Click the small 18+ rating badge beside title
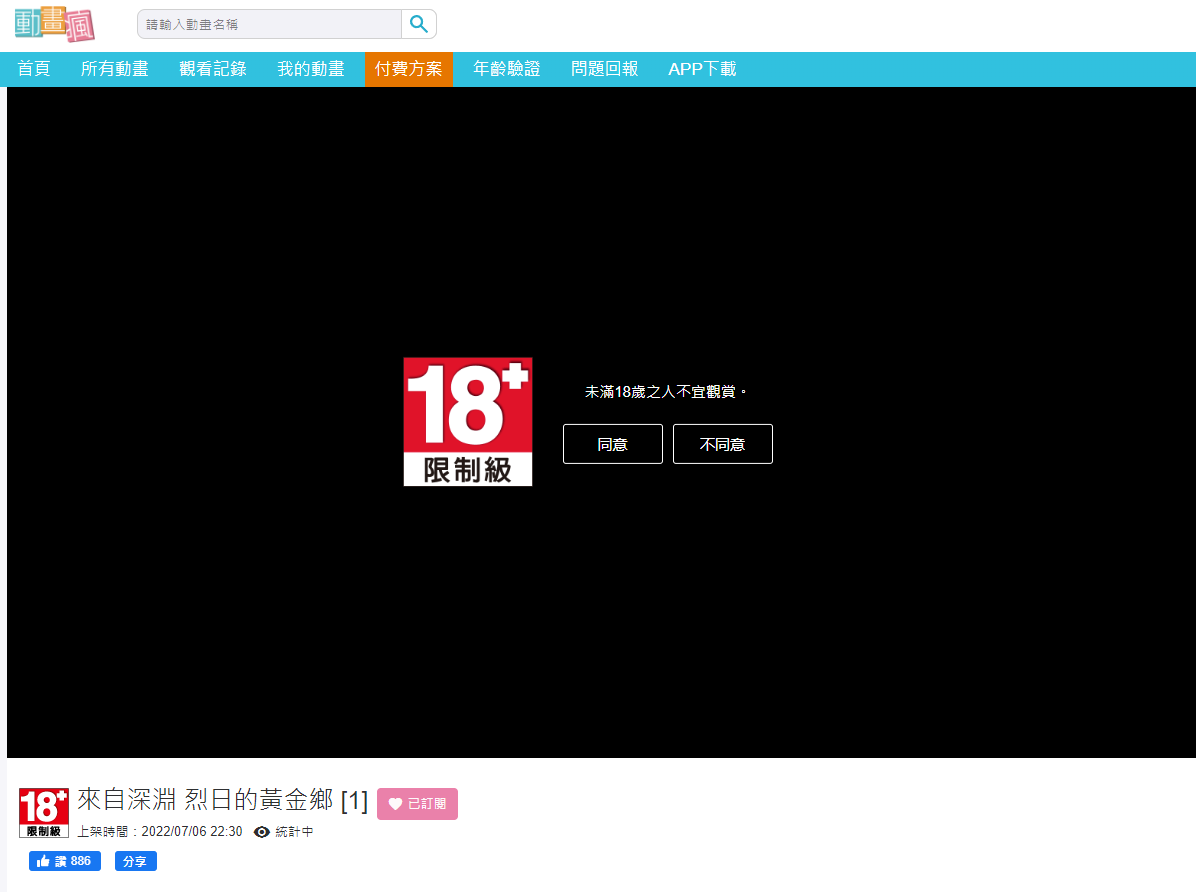The width and height of the screenshot is (1196, 892). coord(43,813)
